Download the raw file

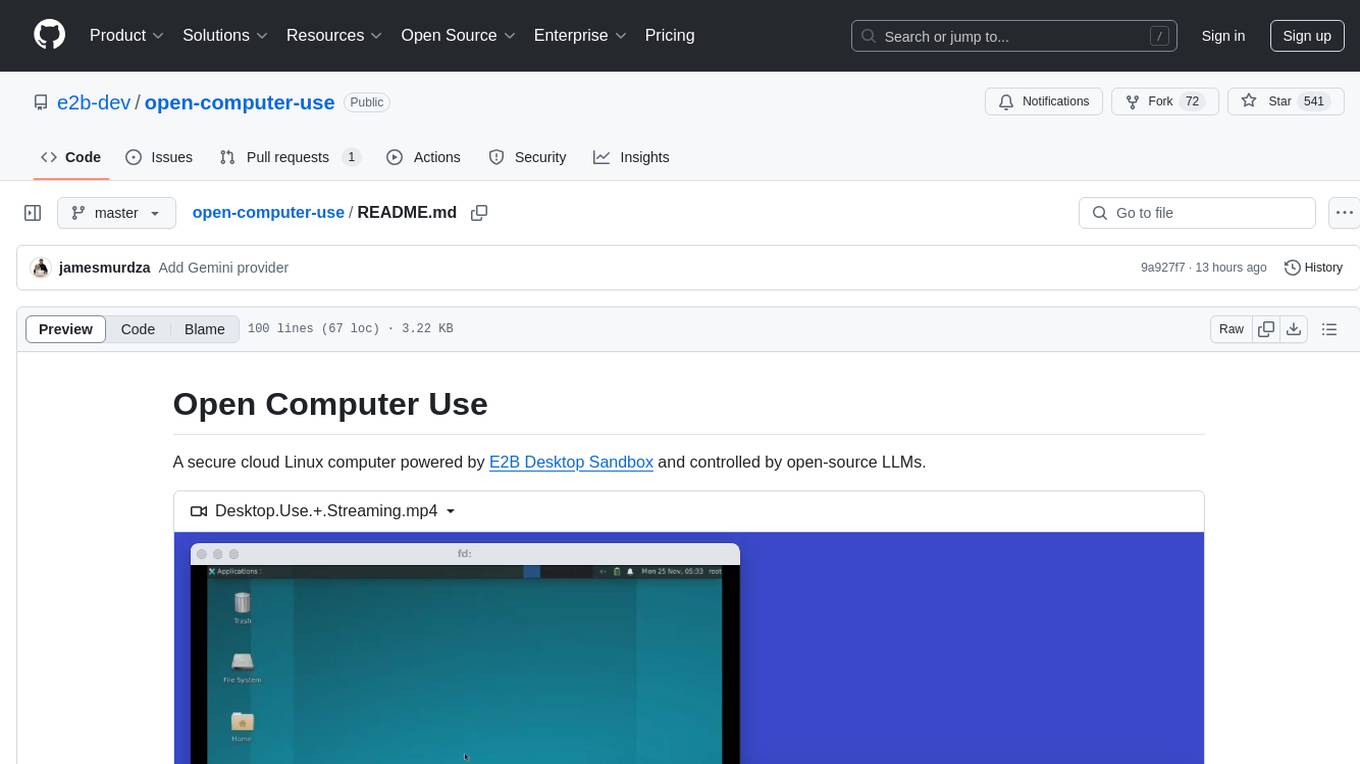click(x=1293, y=329)
